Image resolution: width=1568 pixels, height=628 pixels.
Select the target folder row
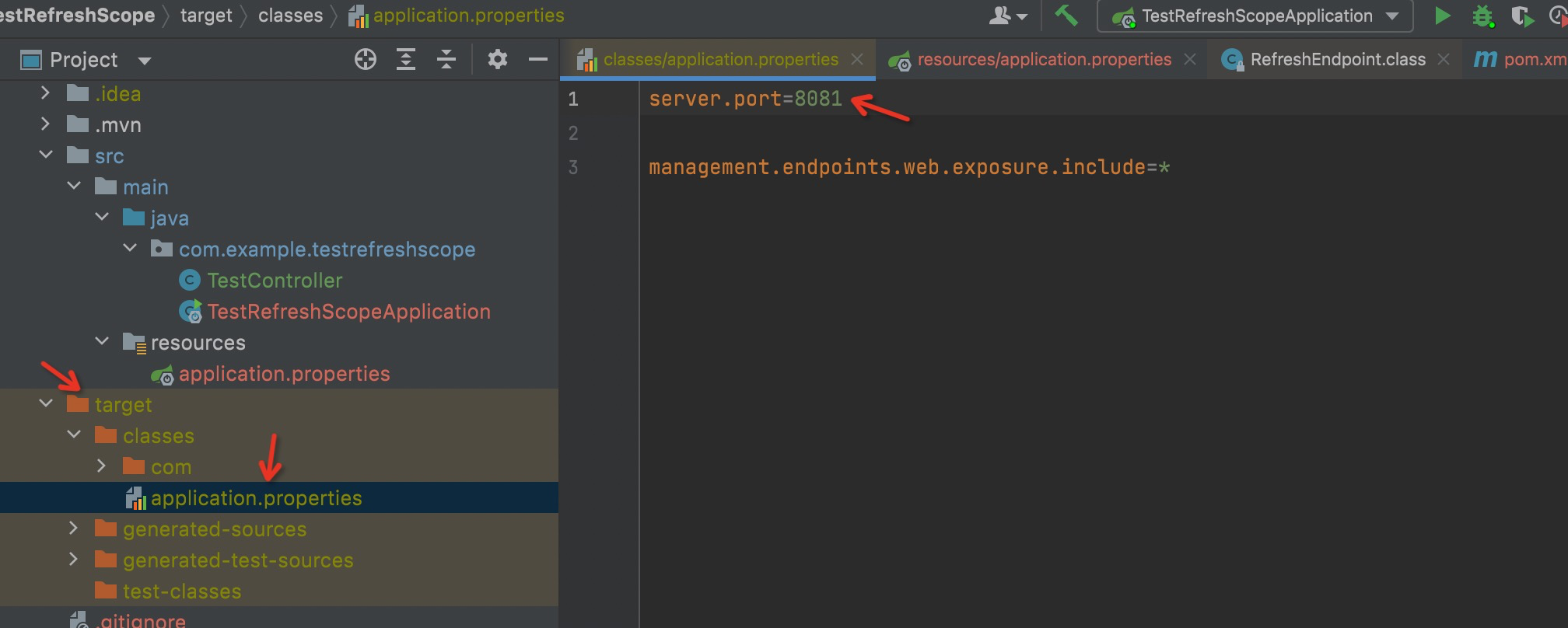coord(279,404)
